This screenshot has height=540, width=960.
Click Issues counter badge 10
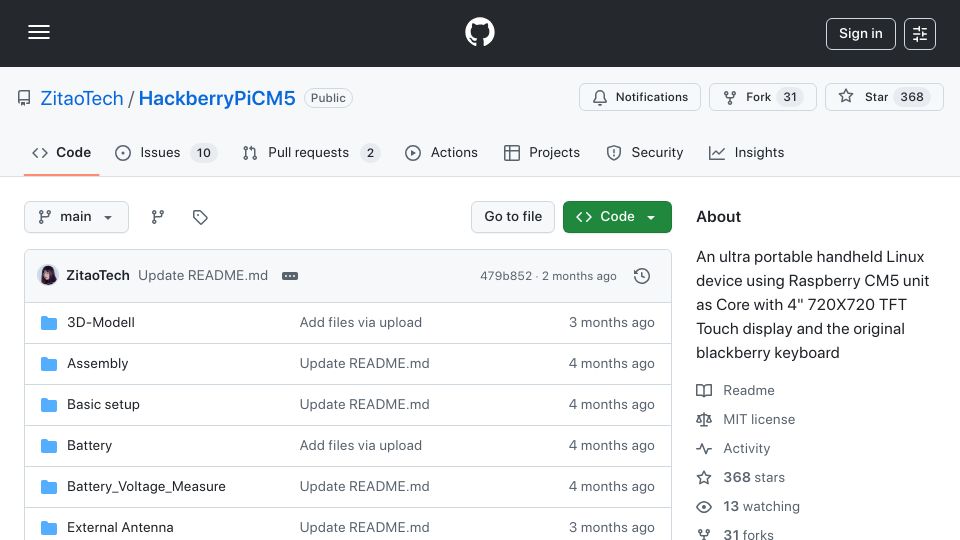tap(203, 153)
